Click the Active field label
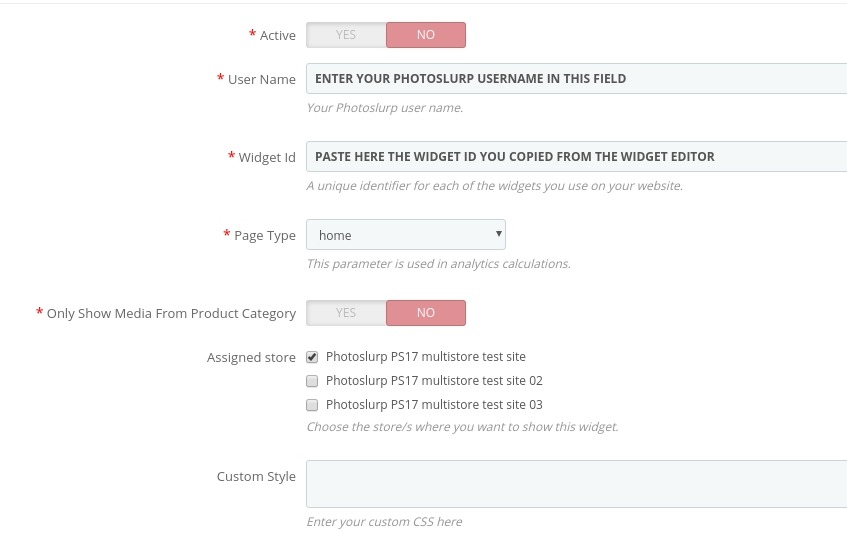 click(x=278, y=36)
